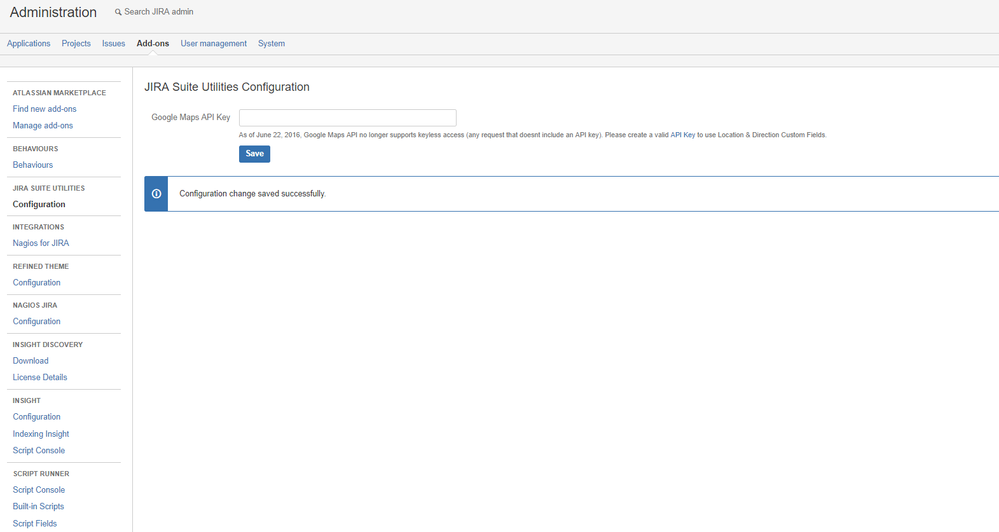Open Script Fields
999x532 pixels.
pos(34,524)
